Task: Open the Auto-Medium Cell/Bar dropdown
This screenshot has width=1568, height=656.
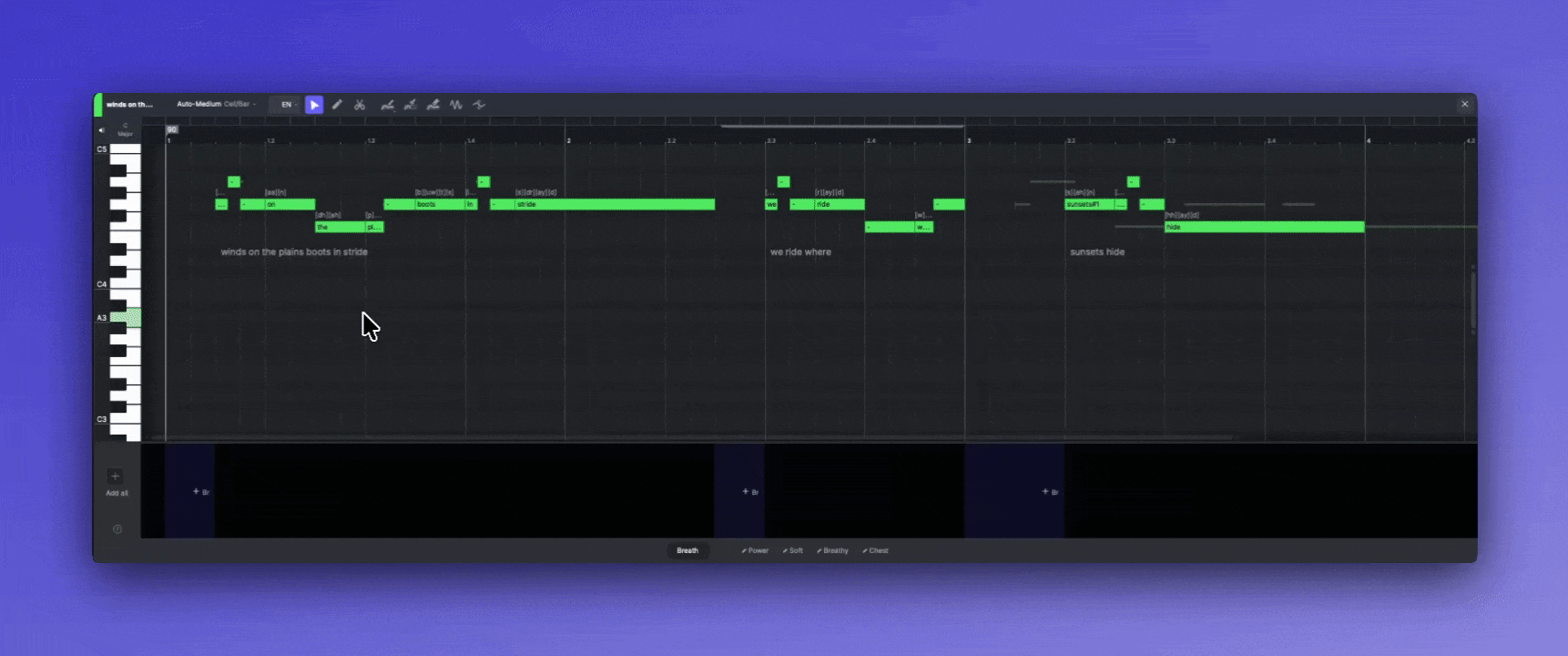Action: click(216, 105)
